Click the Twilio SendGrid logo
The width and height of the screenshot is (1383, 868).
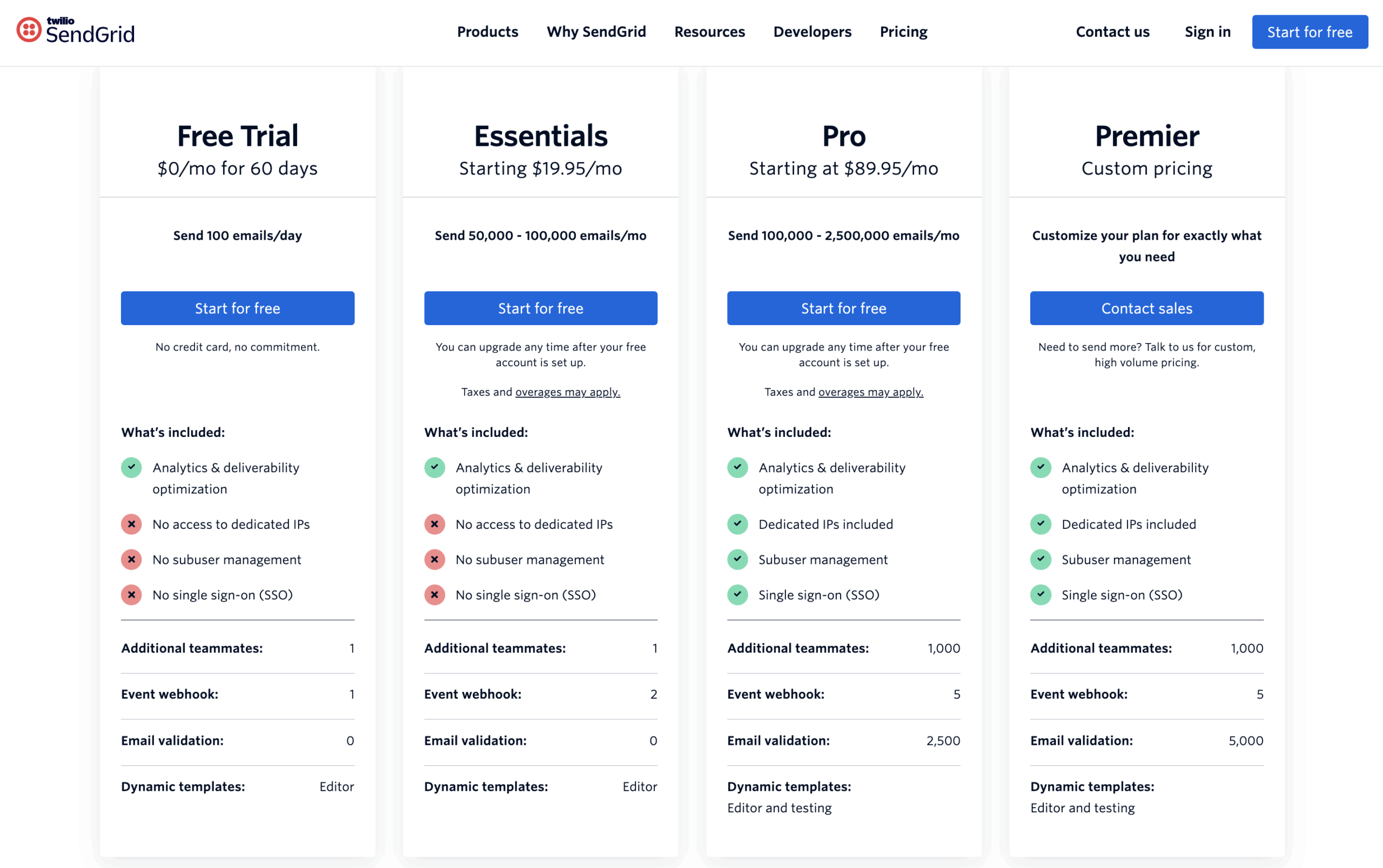coord(76,31)
